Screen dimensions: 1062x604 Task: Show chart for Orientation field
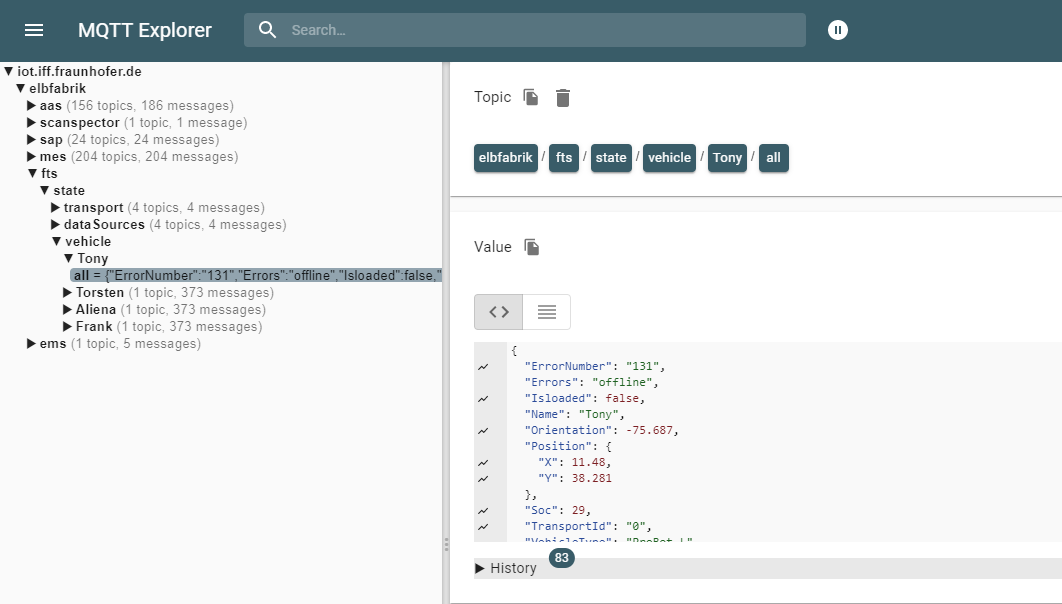[x=484, y=431]
